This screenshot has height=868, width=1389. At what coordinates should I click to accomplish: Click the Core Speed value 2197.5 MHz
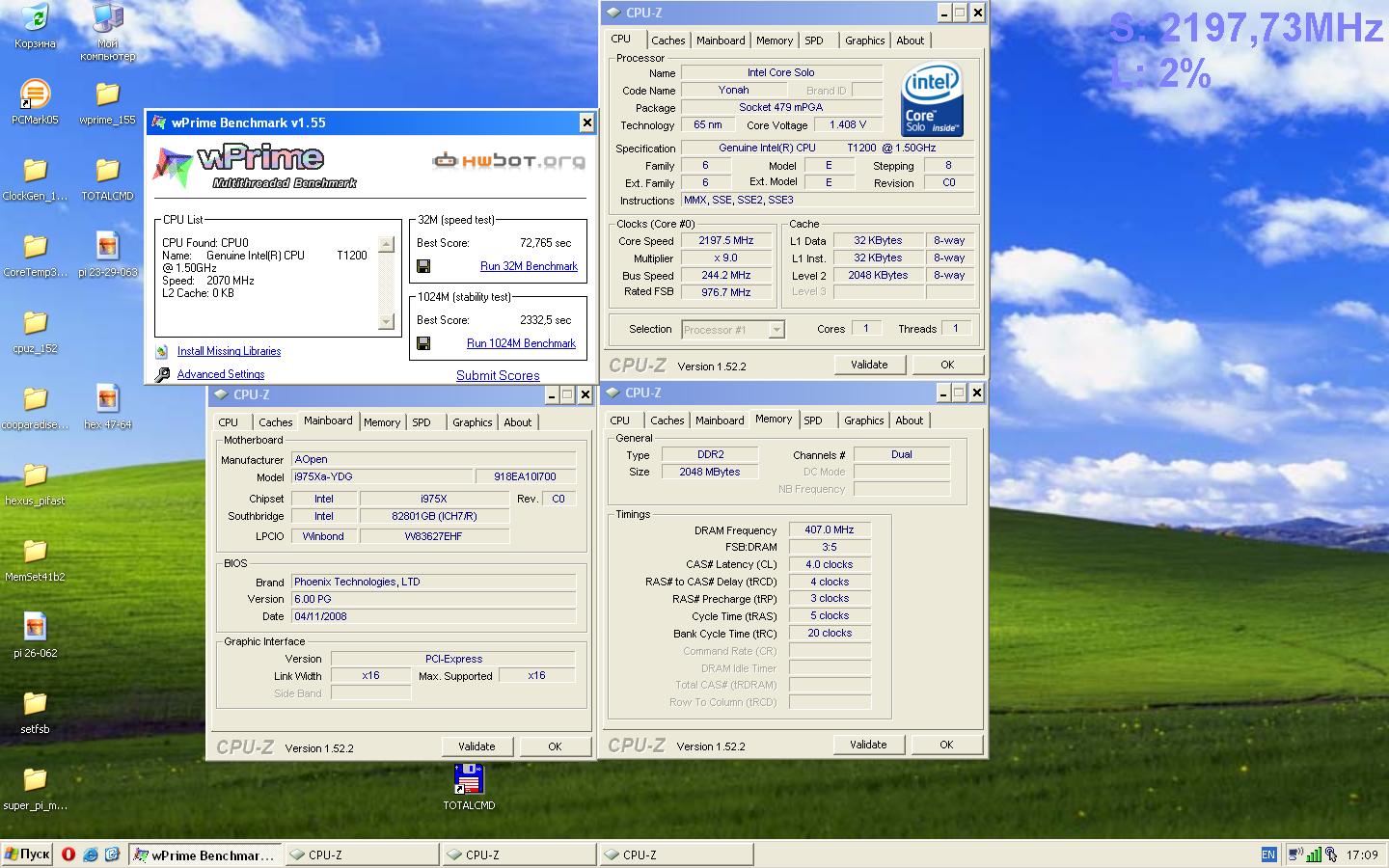(725, 241)
